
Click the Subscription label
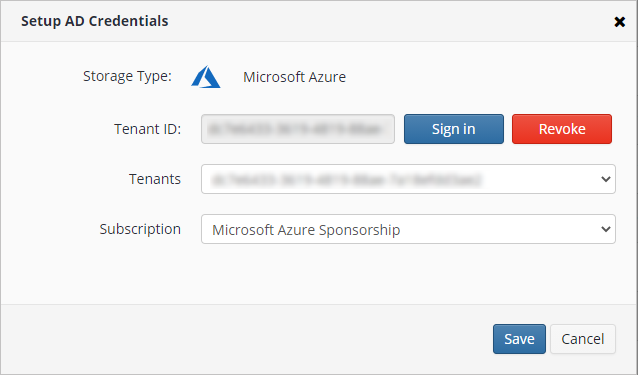tap(140, 229)
